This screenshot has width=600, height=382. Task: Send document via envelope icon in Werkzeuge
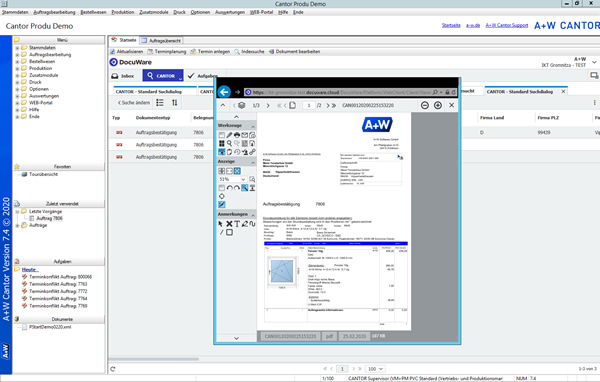245,135
